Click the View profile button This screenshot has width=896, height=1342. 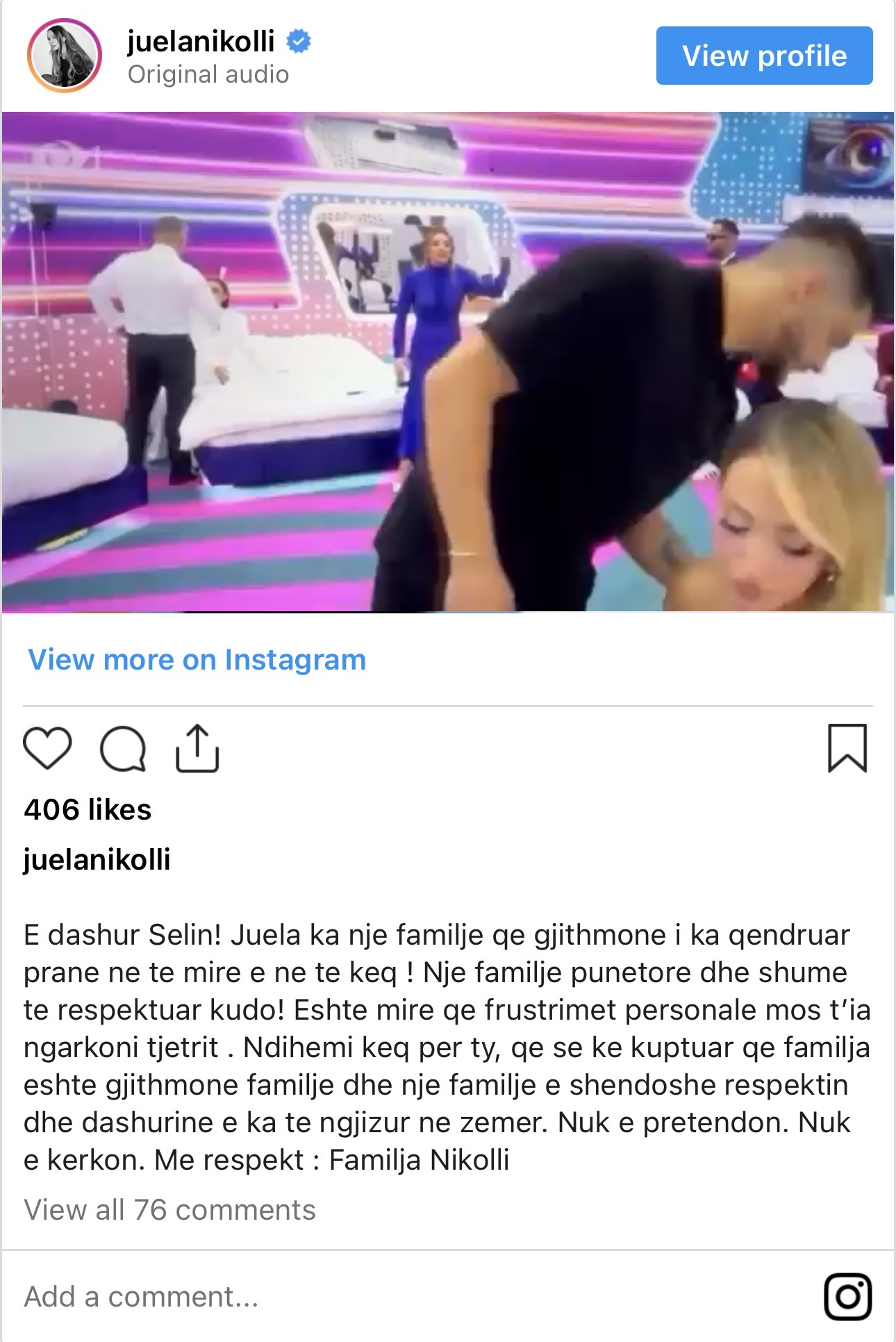764,56
